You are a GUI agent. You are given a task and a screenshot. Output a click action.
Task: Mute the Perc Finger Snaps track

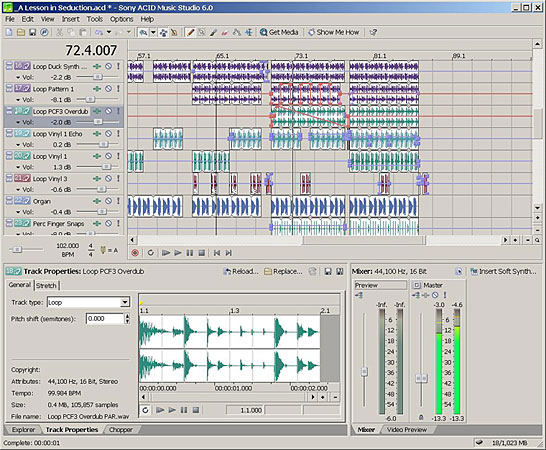click(109, 223)
